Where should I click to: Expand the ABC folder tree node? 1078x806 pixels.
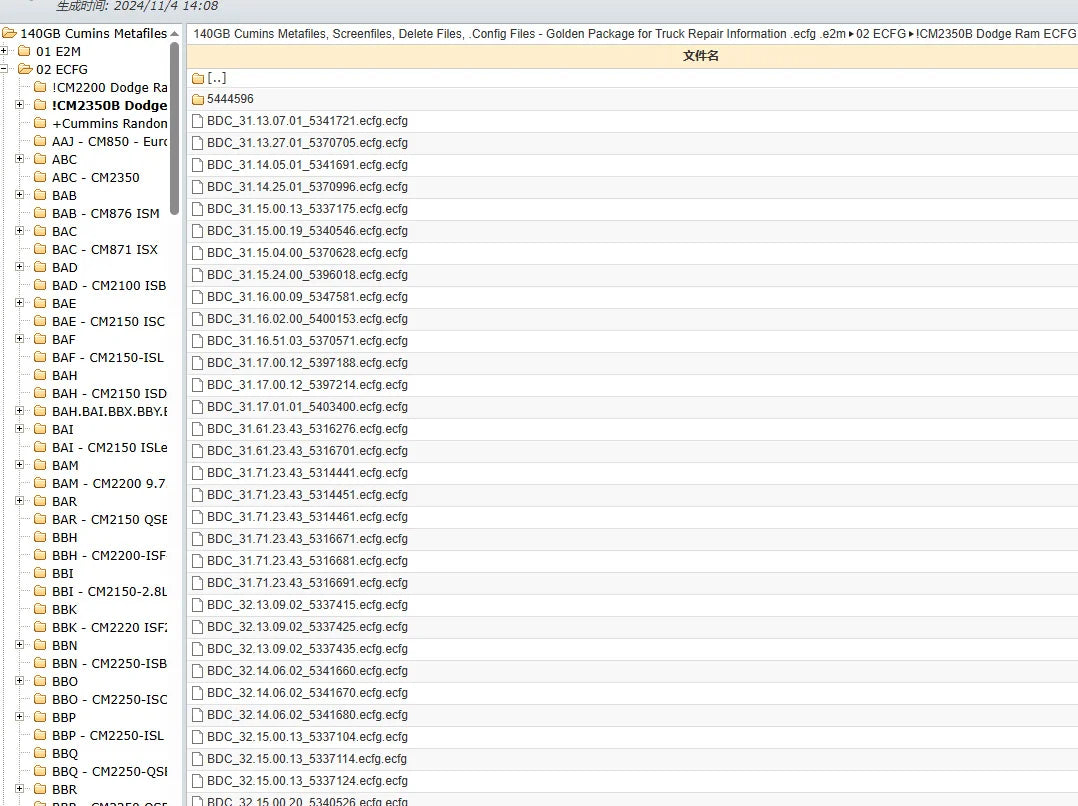tap(20, 159)
